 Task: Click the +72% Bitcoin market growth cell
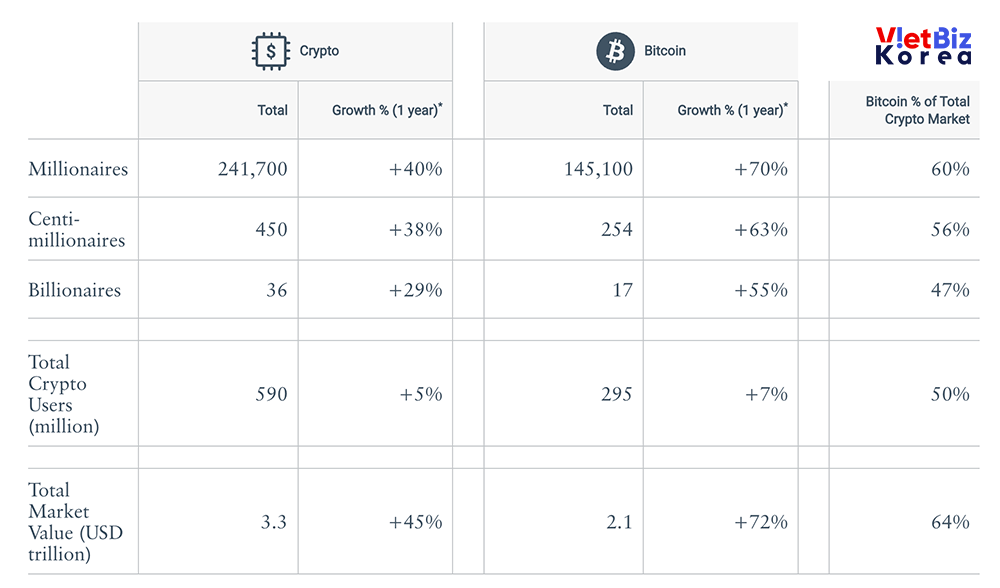coord(761,522)
